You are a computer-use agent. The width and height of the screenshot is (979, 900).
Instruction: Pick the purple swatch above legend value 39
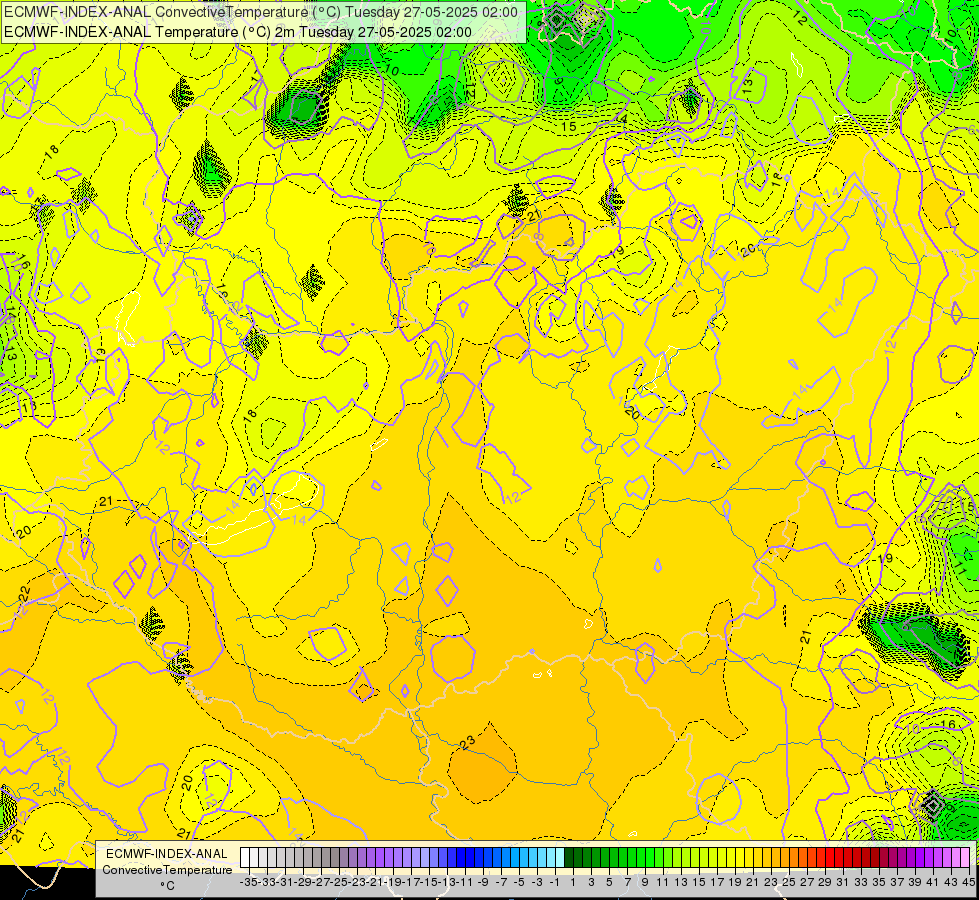[911, 858]
